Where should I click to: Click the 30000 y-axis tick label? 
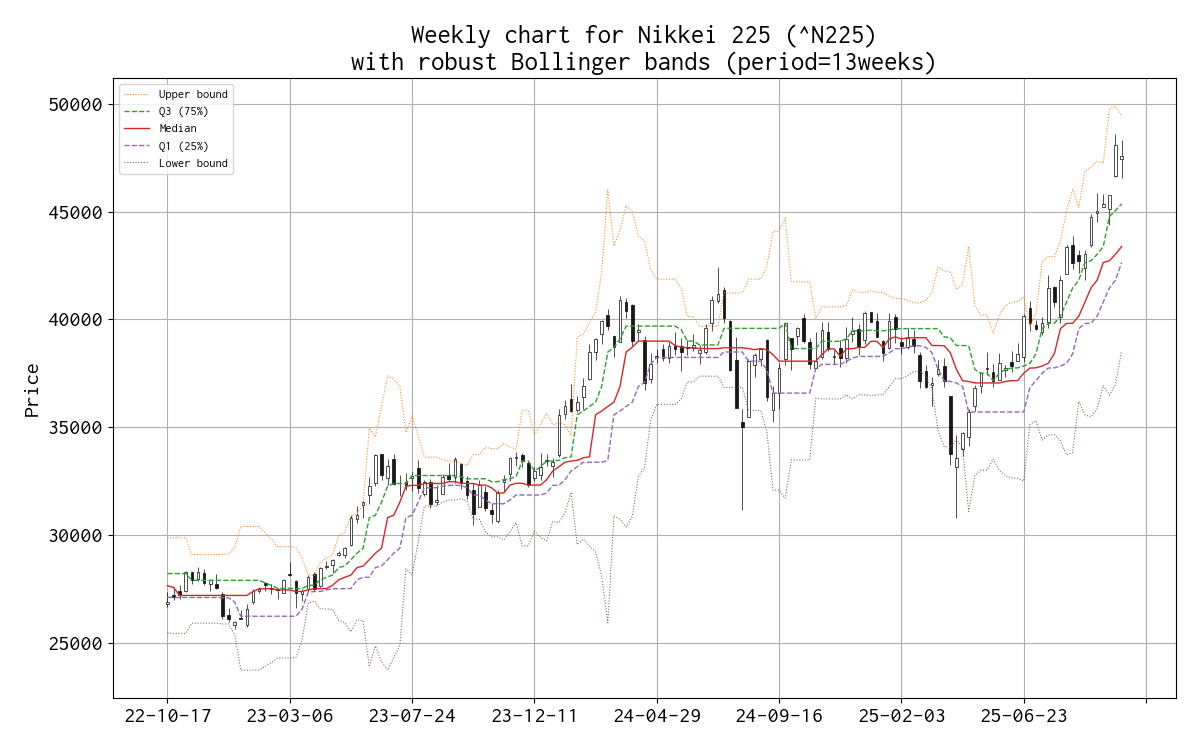(76, 536)
